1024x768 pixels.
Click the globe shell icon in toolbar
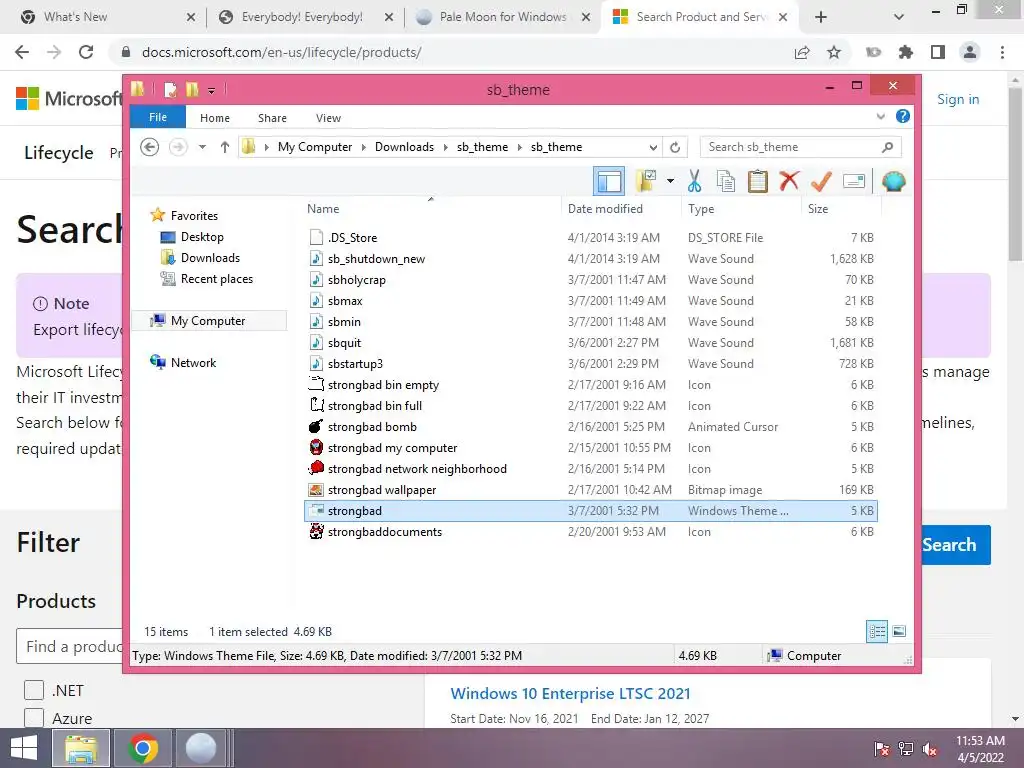click(x=893, y=181)
